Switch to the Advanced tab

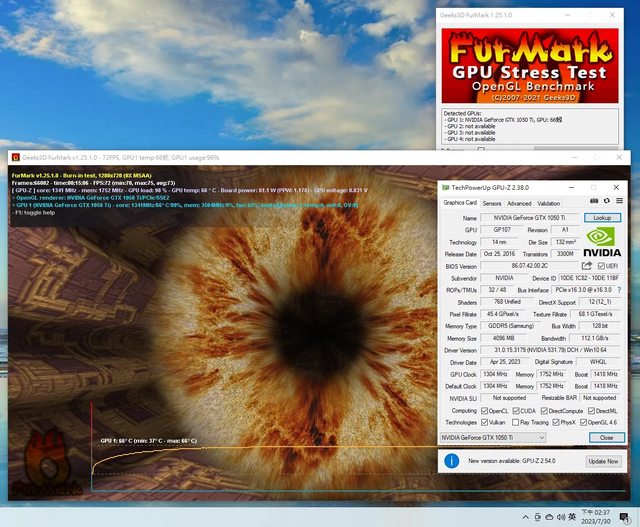[519, 203]
